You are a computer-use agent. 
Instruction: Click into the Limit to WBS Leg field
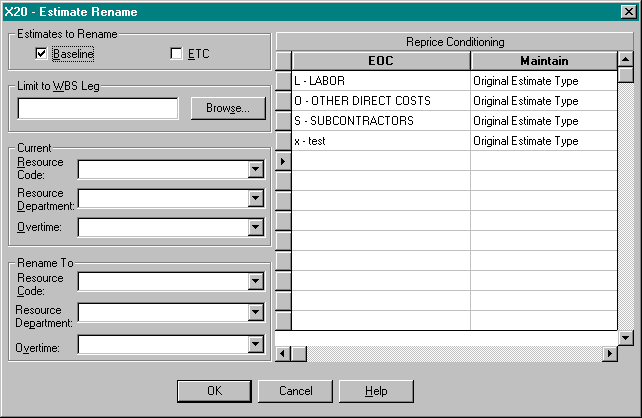click(98, 108)
